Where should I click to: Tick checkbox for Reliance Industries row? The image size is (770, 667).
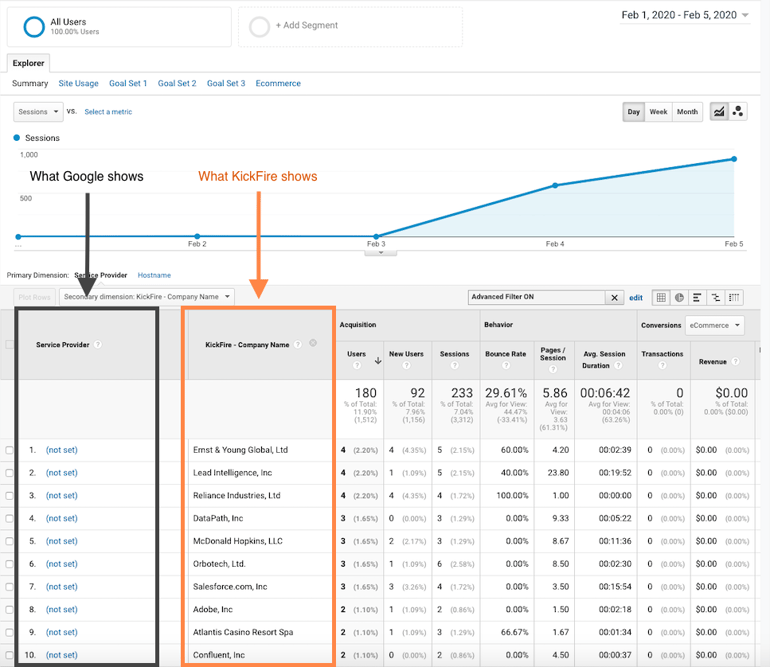point(9,496)
